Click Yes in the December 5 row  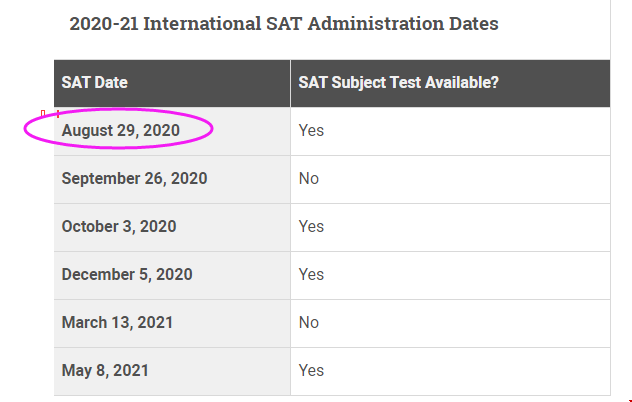[311, 274]
